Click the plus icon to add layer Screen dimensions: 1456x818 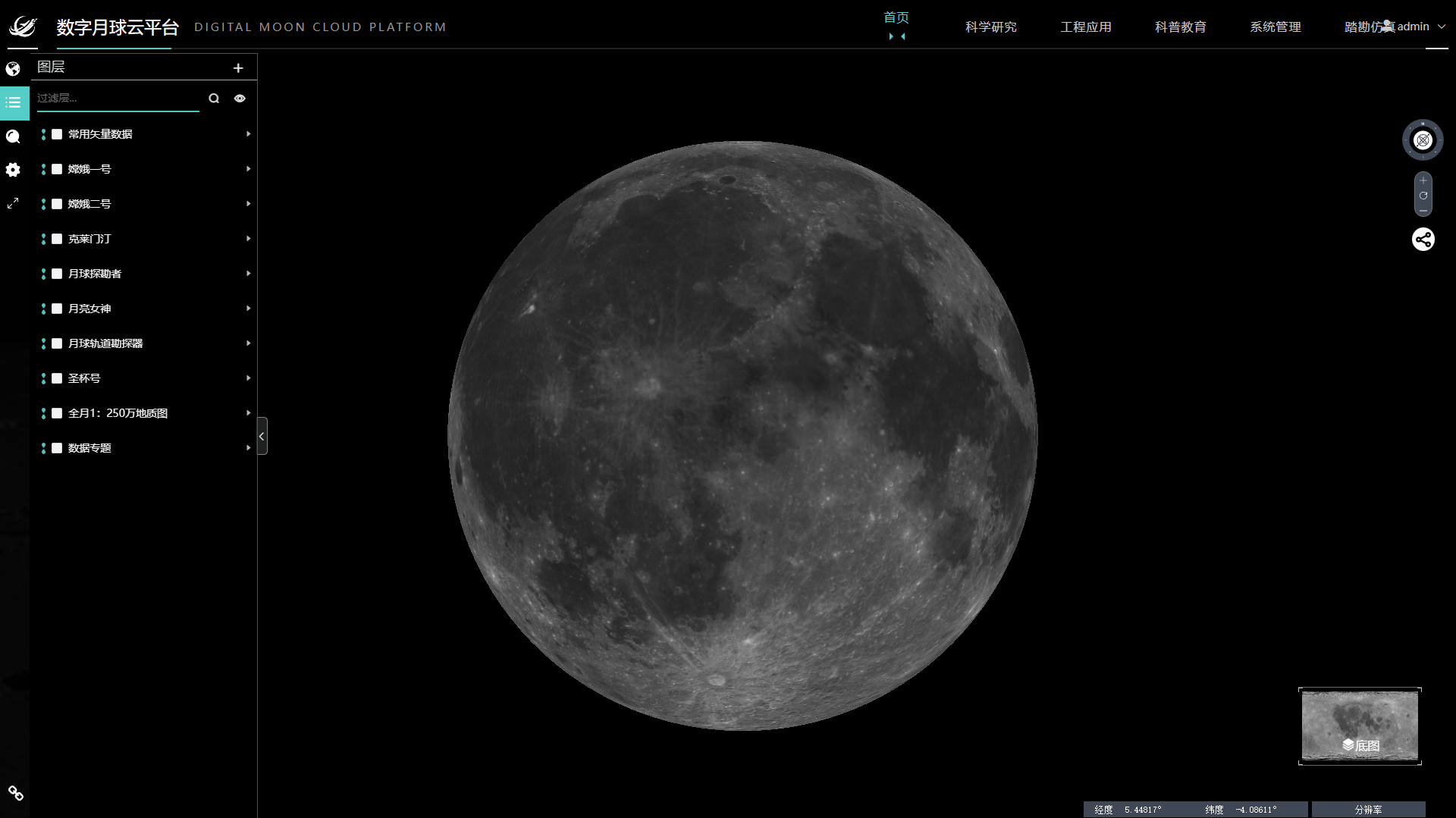pos(238,68)
